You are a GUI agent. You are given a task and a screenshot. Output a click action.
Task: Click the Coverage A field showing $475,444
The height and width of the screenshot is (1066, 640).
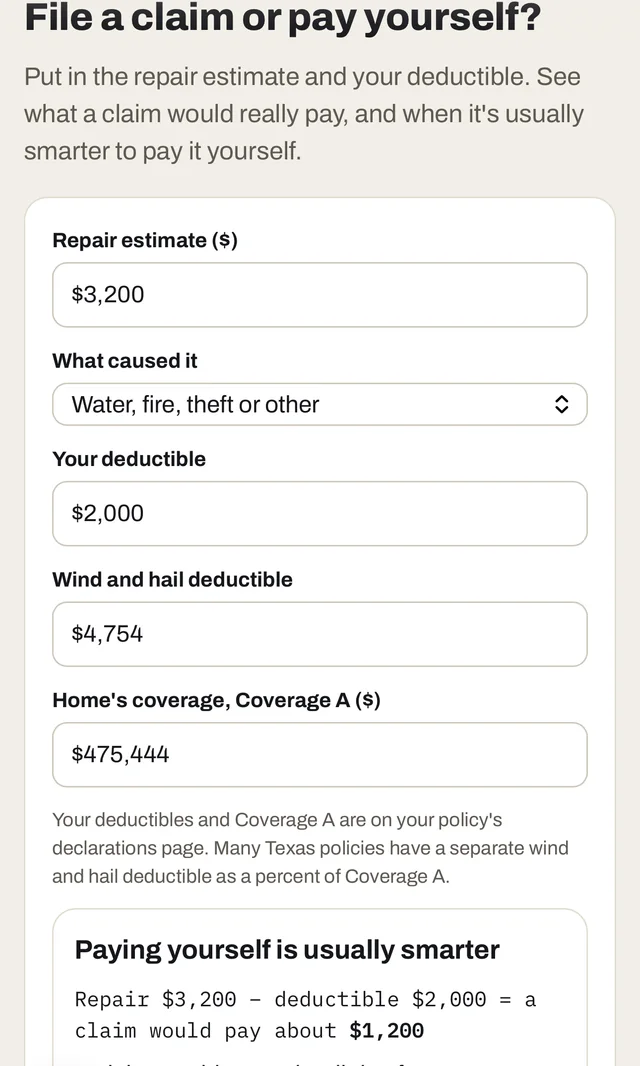[x=320, y=755]
